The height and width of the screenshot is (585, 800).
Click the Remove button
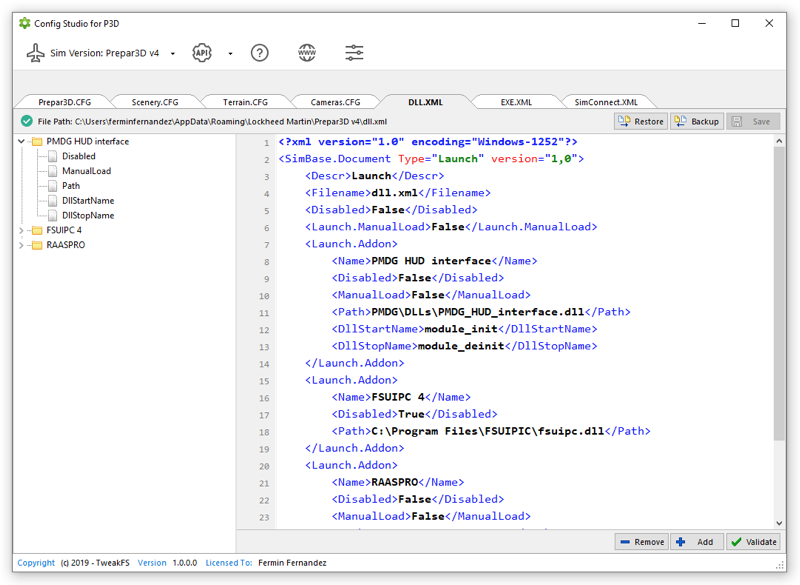coord(642,542)
